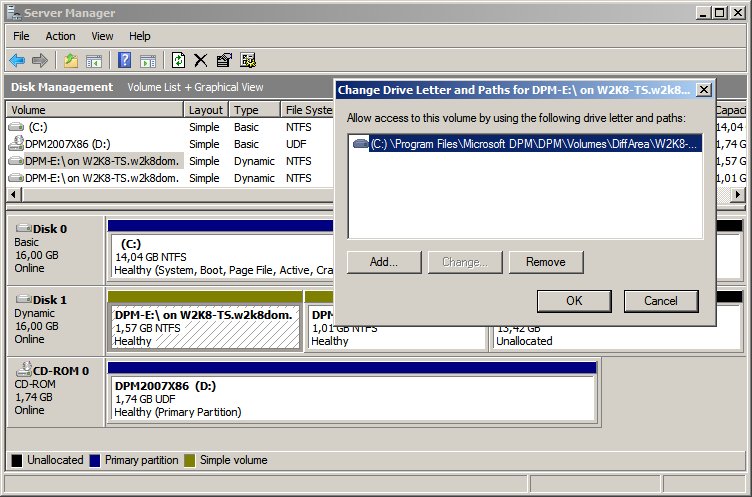Click the drive icon beside the DiffArea path
This screenshot has width=752, height=497.
360,143
